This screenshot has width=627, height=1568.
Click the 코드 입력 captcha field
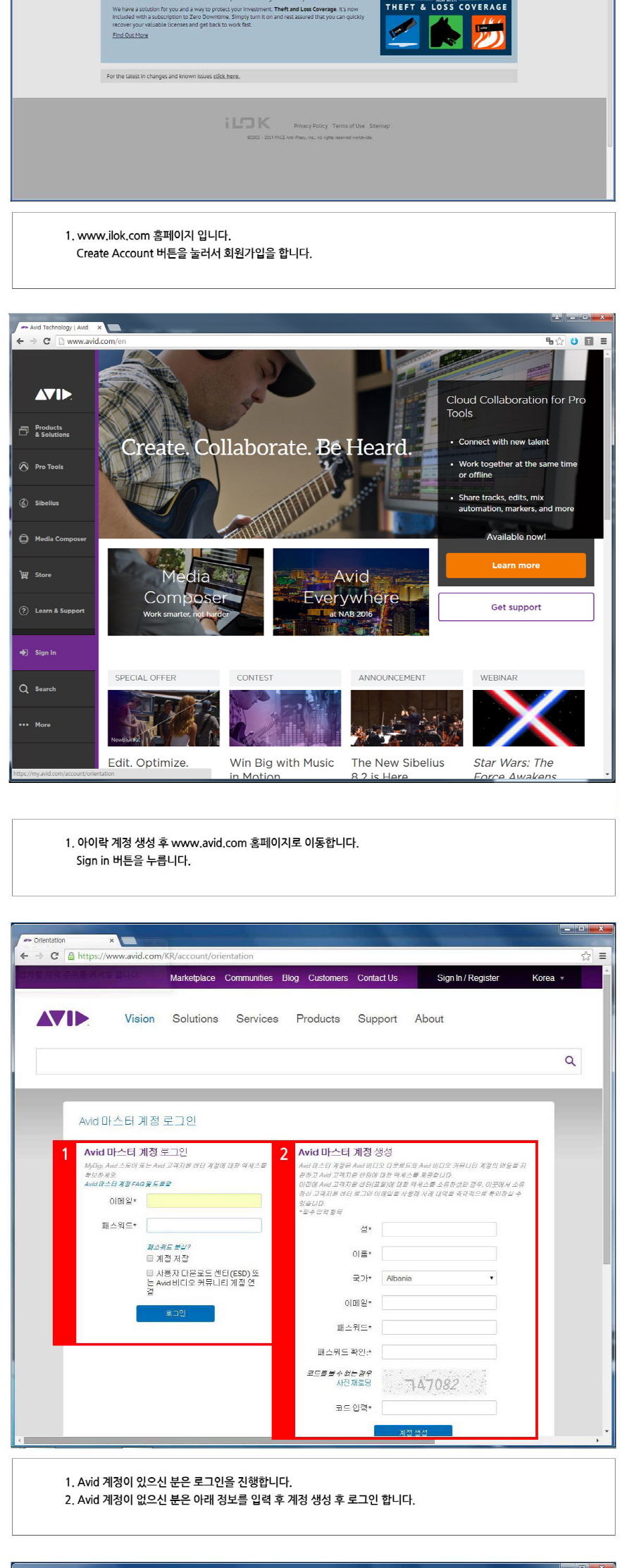(x=439, y=1407)
